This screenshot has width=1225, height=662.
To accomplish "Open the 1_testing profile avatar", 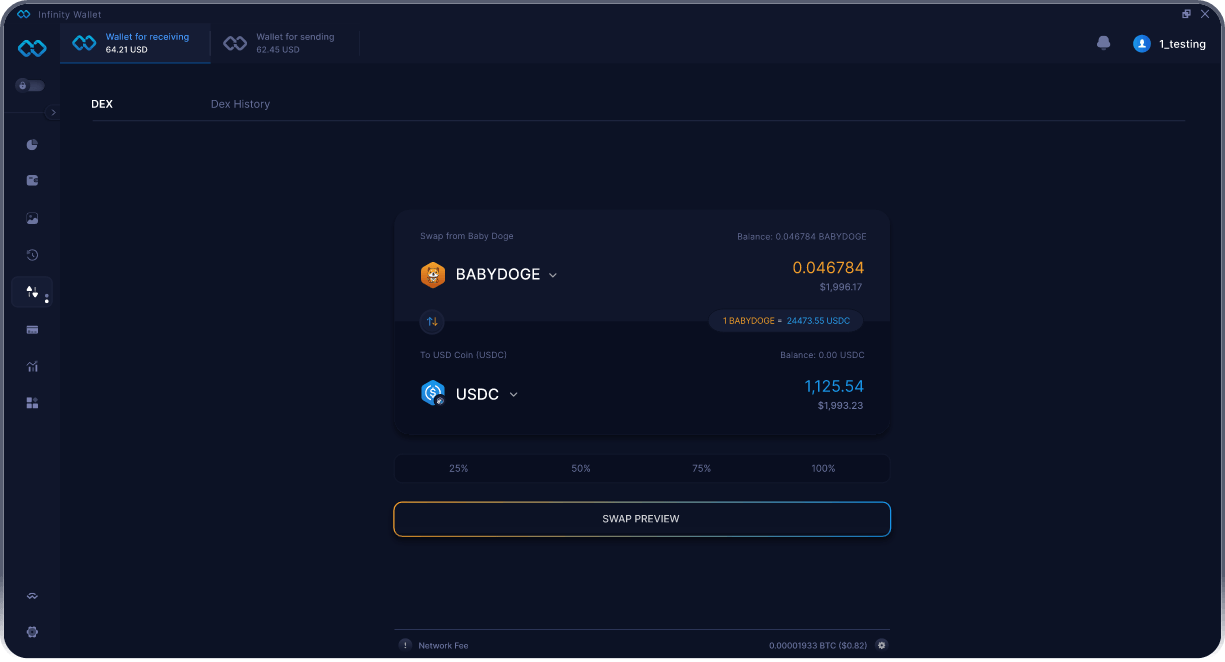I will coord(1141,44).
